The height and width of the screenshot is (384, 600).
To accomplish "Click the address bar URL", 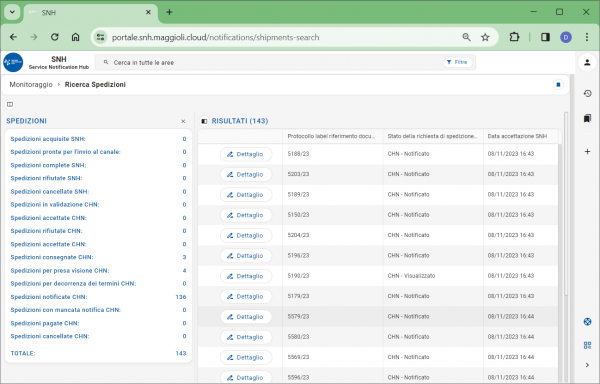I will click(x=215, y=37).
